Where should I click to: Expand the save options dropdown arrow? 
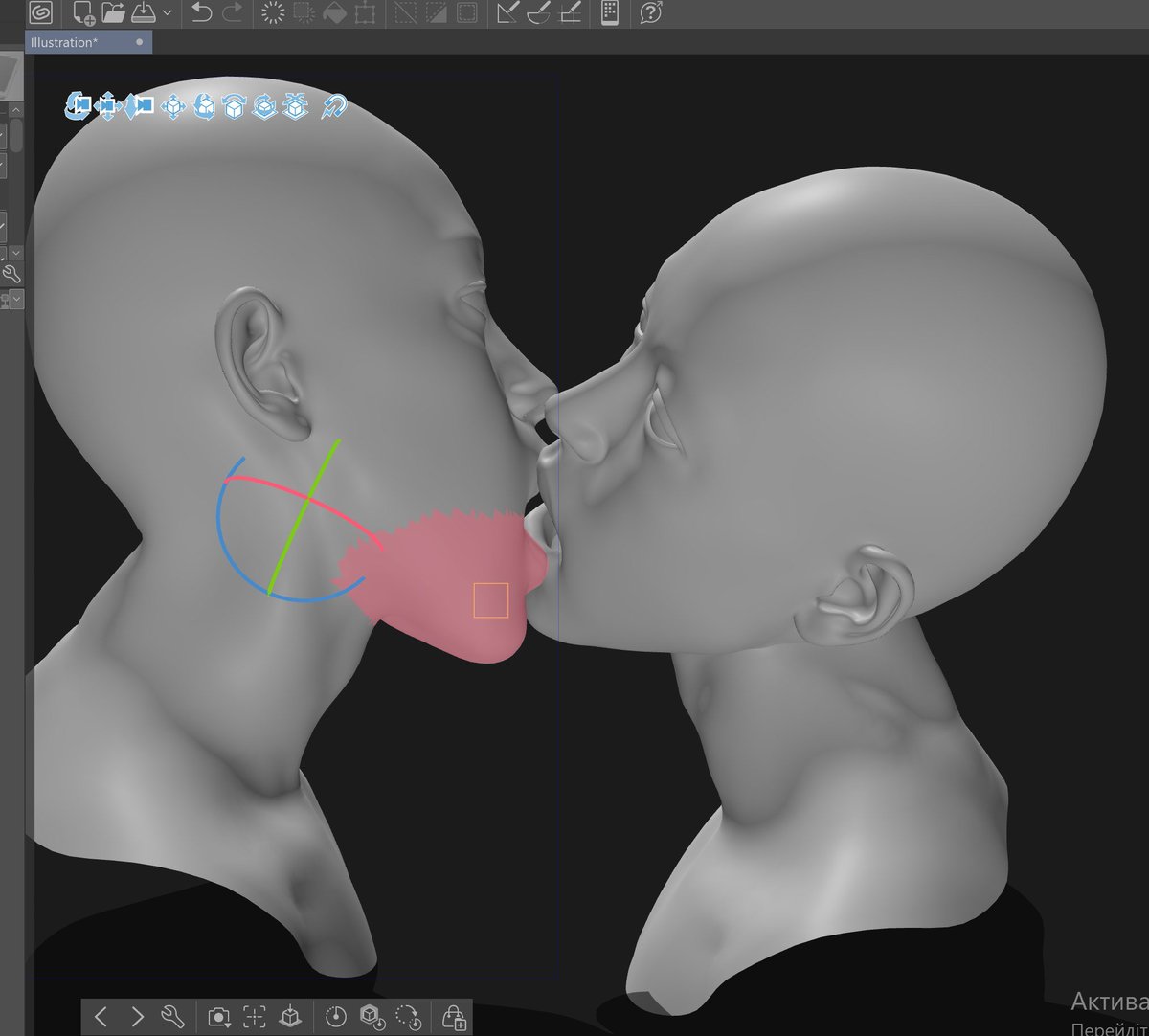(168, 13)
